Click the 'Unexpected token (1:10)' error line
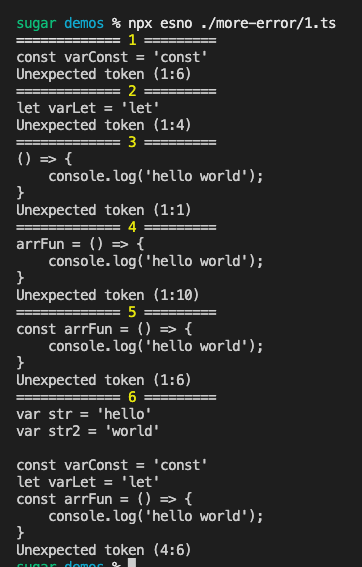 coord(108,295)
